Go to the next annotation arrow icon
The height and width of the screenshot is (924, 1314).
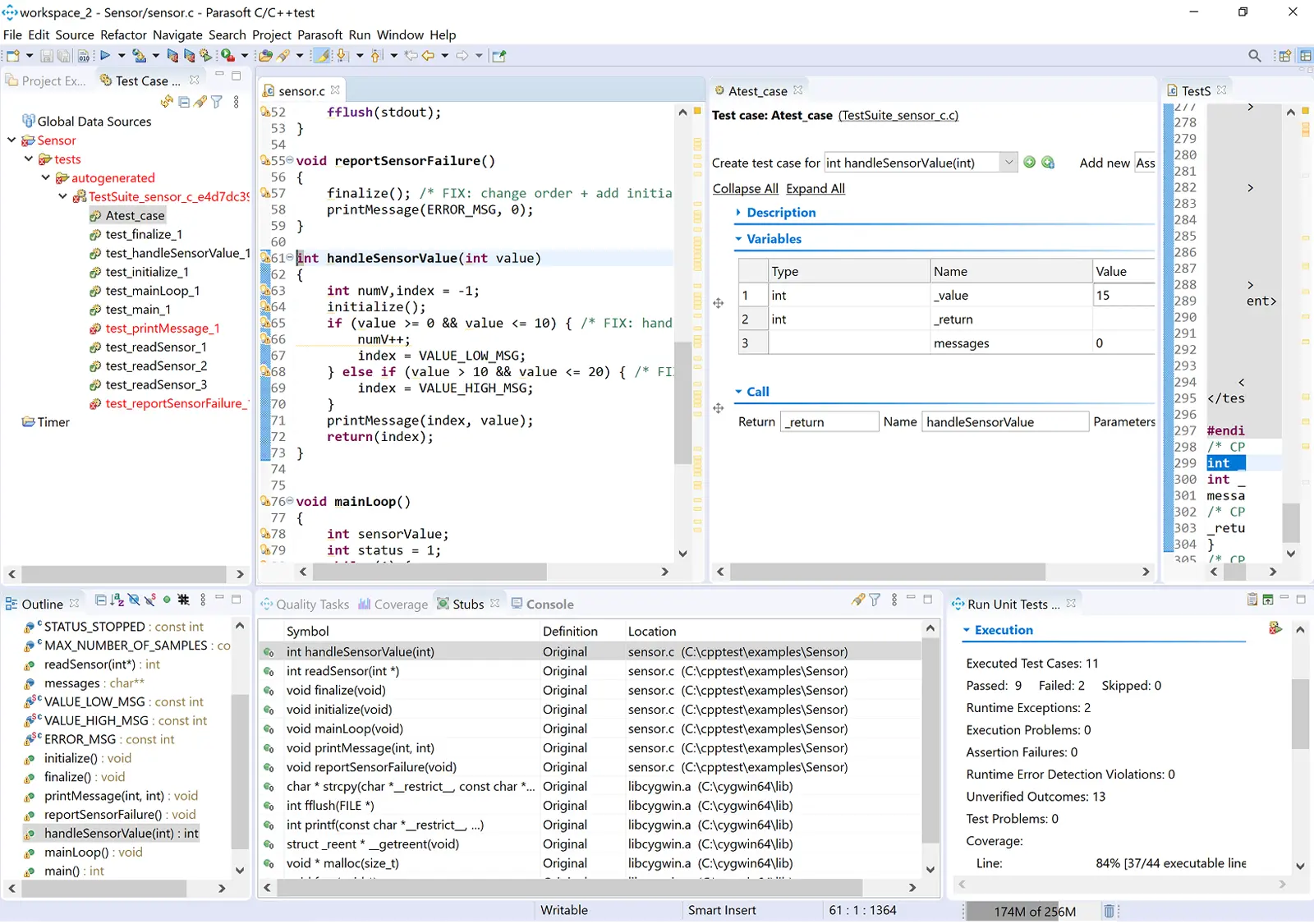pyautogui.click(x=342, y=56)
